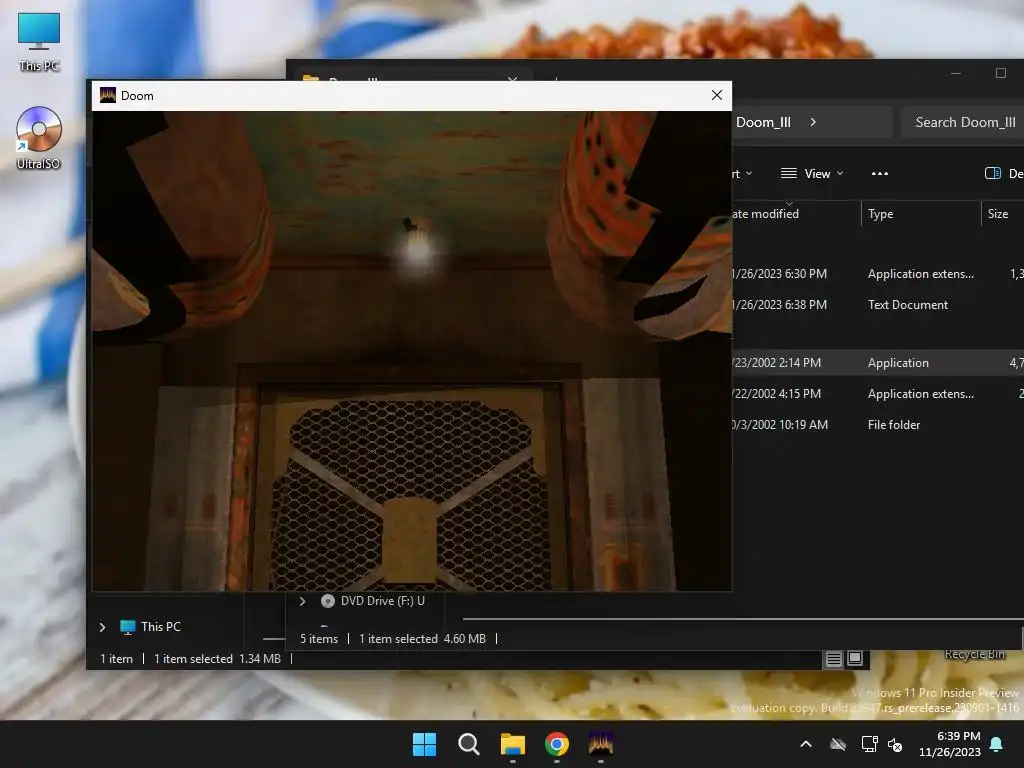The image size is (1024, 768).
Task: Maximize the File Explorer window
Action: [1000, 72]
